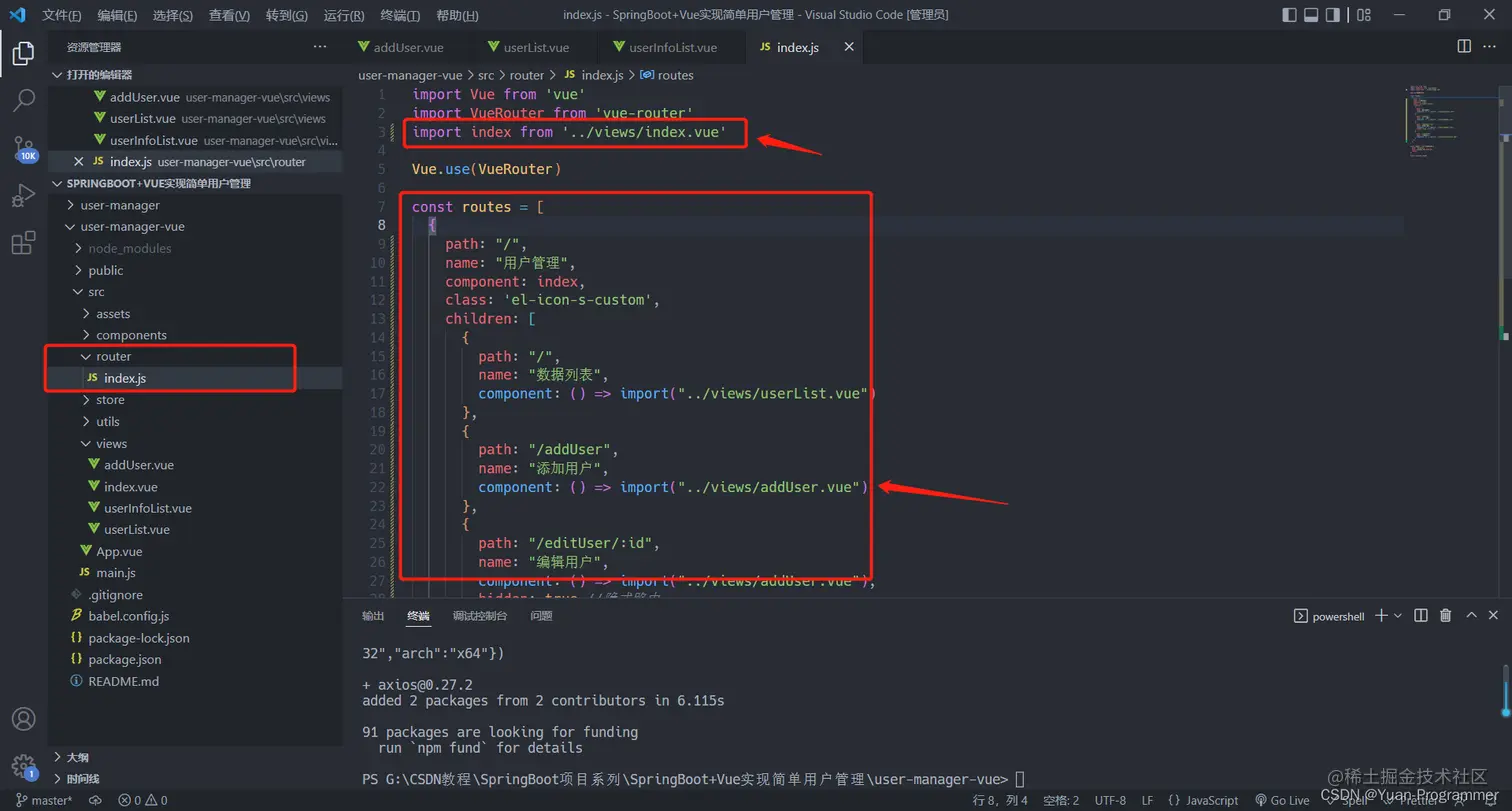This screenshot has width=1512, height=811.
Task: Collapse the 打开的编辑器 section
Action: (195, 75)
